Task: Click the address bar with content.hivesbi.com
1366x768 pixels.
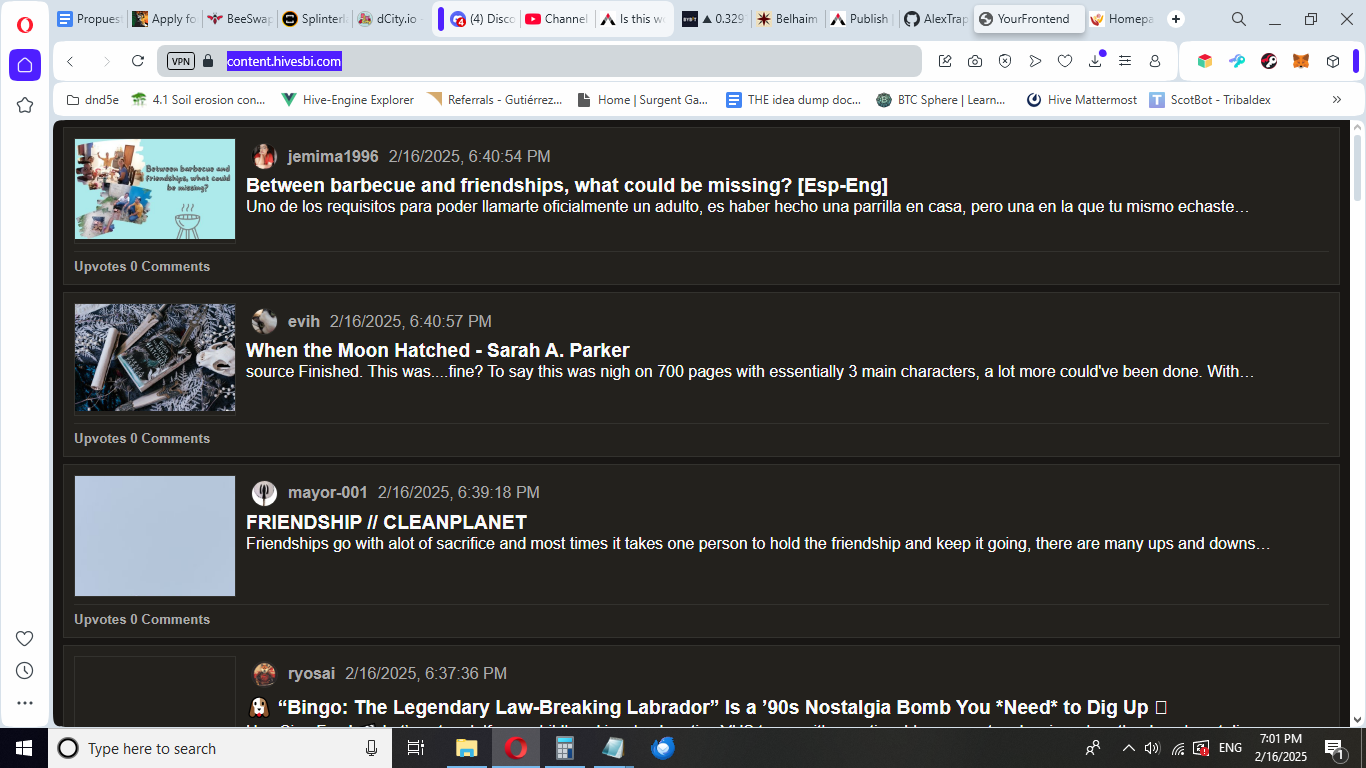Action: coord(539,61)
